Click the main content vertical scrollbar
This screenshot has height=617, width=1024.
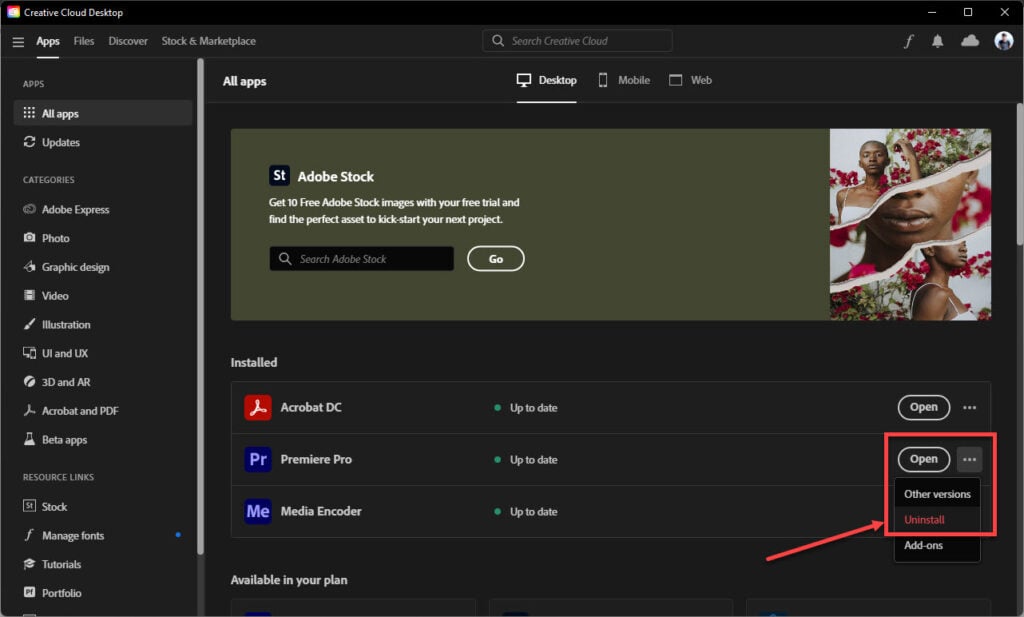(1019, 174)
